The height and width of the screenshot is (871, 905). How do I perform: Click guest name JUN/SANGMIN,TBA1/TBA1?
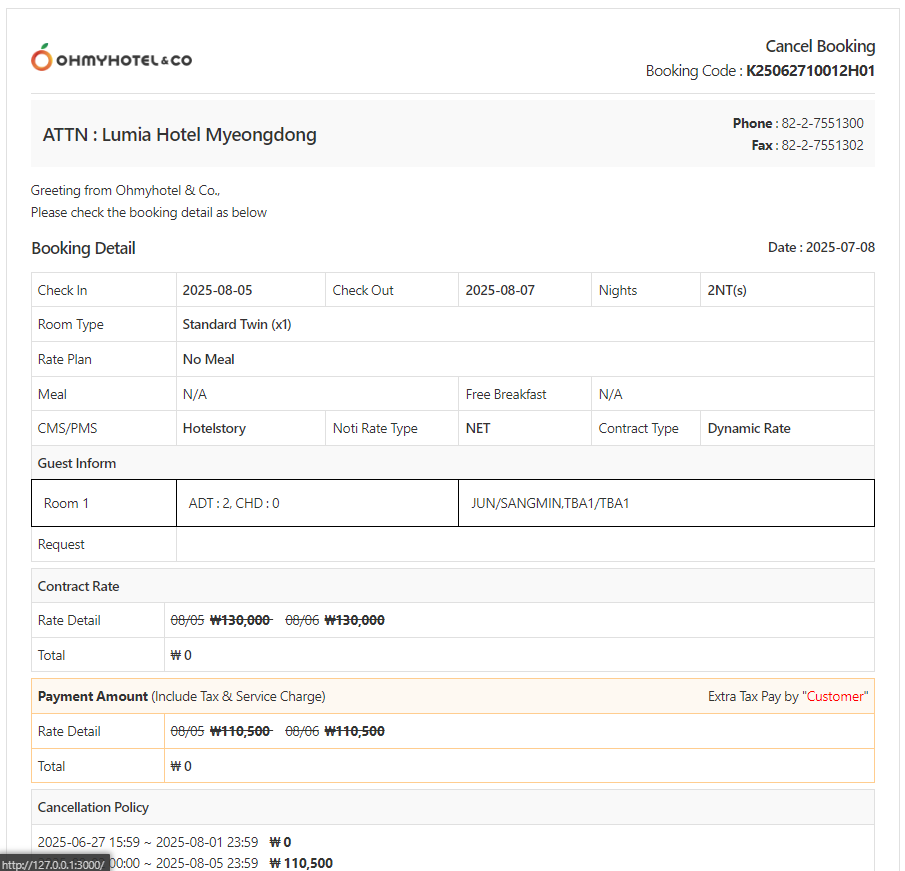point(550,503)
